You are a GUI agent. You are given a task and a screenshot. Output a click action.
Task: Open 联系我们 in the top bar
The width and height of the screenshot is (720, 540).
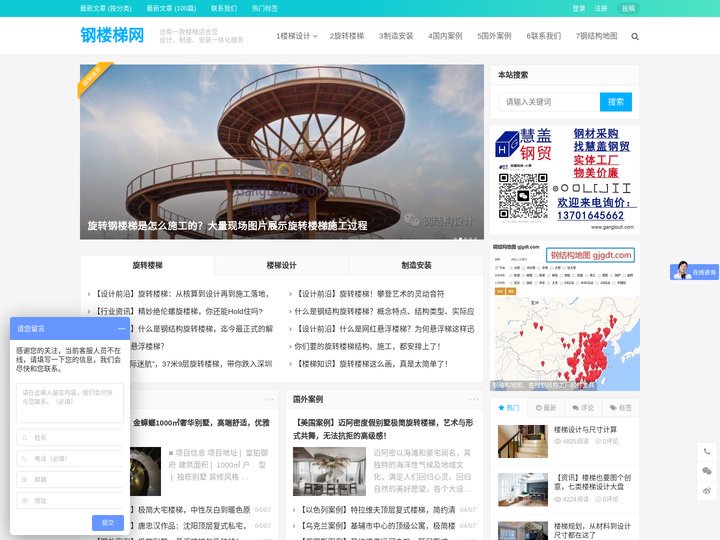(224, 8)
